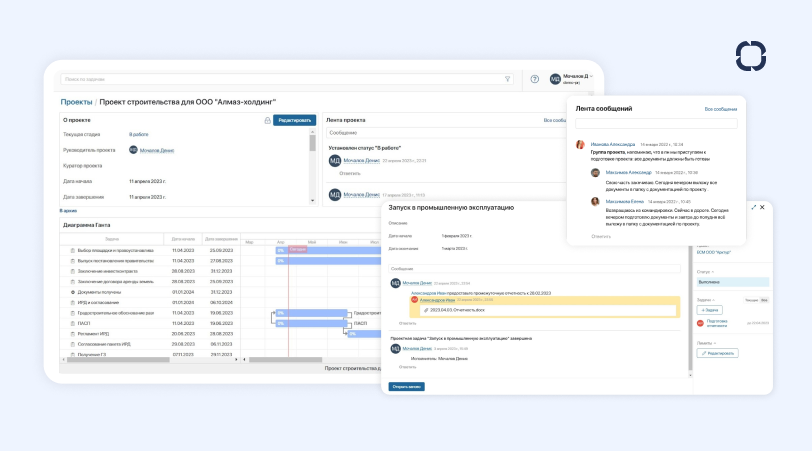Viewport: 812px width, 451px height.
Task: Click 'Все сообщения' link in Лента сообщений
Action: coord(720,108)
